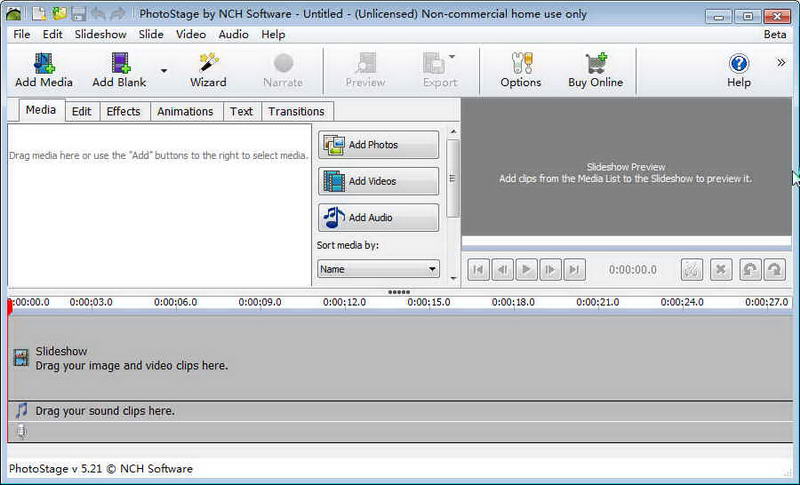
Task: Switch to the Transitions tab
Action: tap(296, 111)
